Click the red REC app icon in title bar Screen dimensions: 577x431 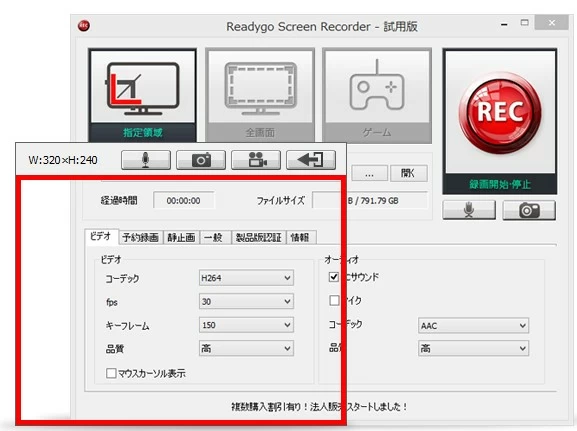pyautogui.click(x=84, y=26)
